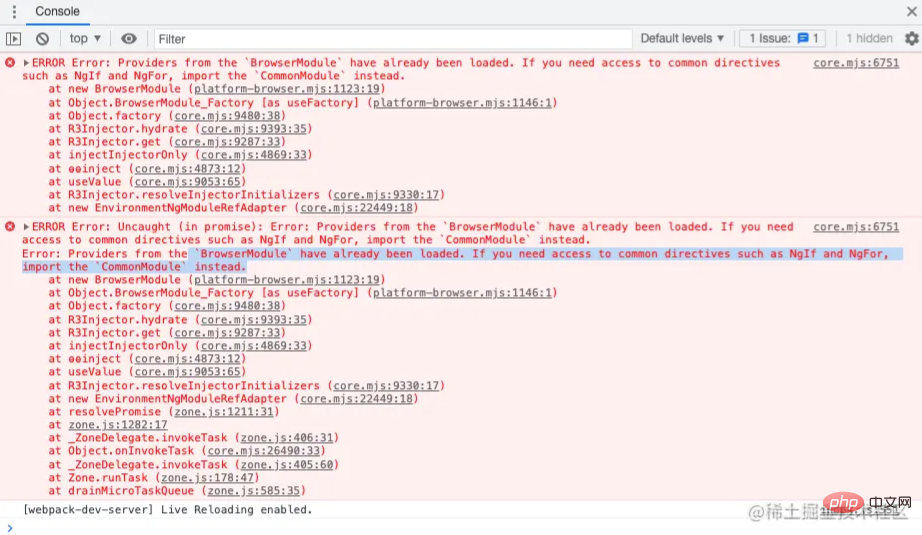The width and height of the screenshot is (922, 535).
Task: Open core.mjs:6751 source link of first error
Action: pos(855,63)
